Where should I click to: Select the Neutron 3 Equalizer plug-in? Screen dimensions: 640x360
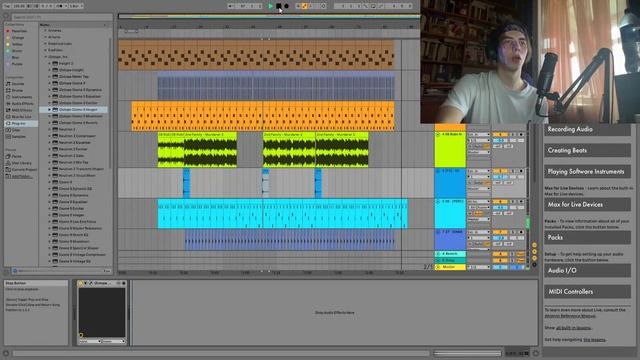click(75, 142)
